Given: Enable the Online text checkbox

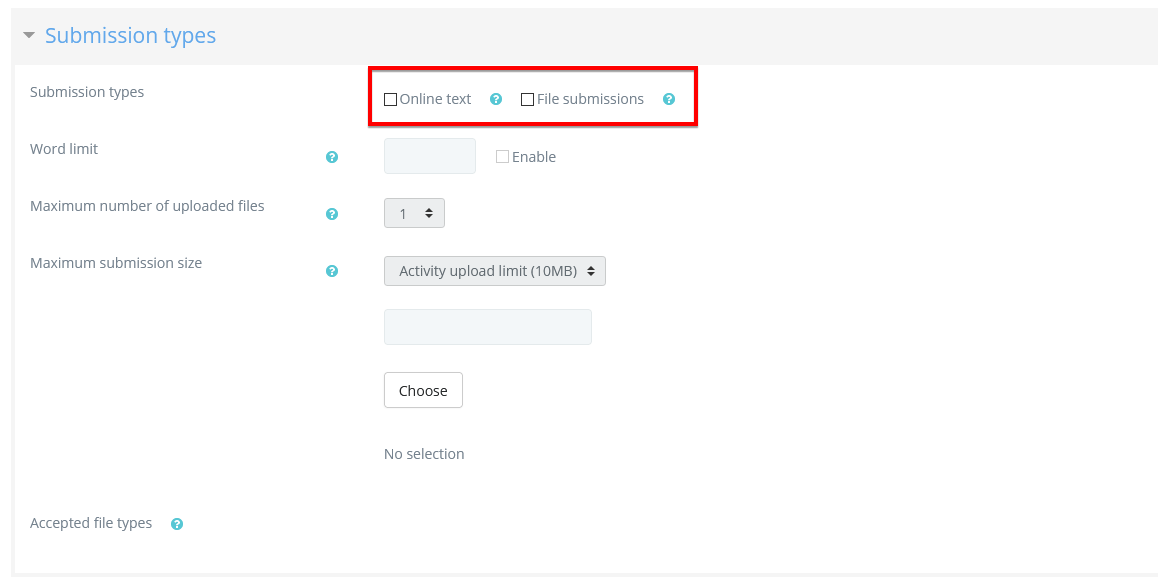Looking at the screenshot, I should (391, 100).
